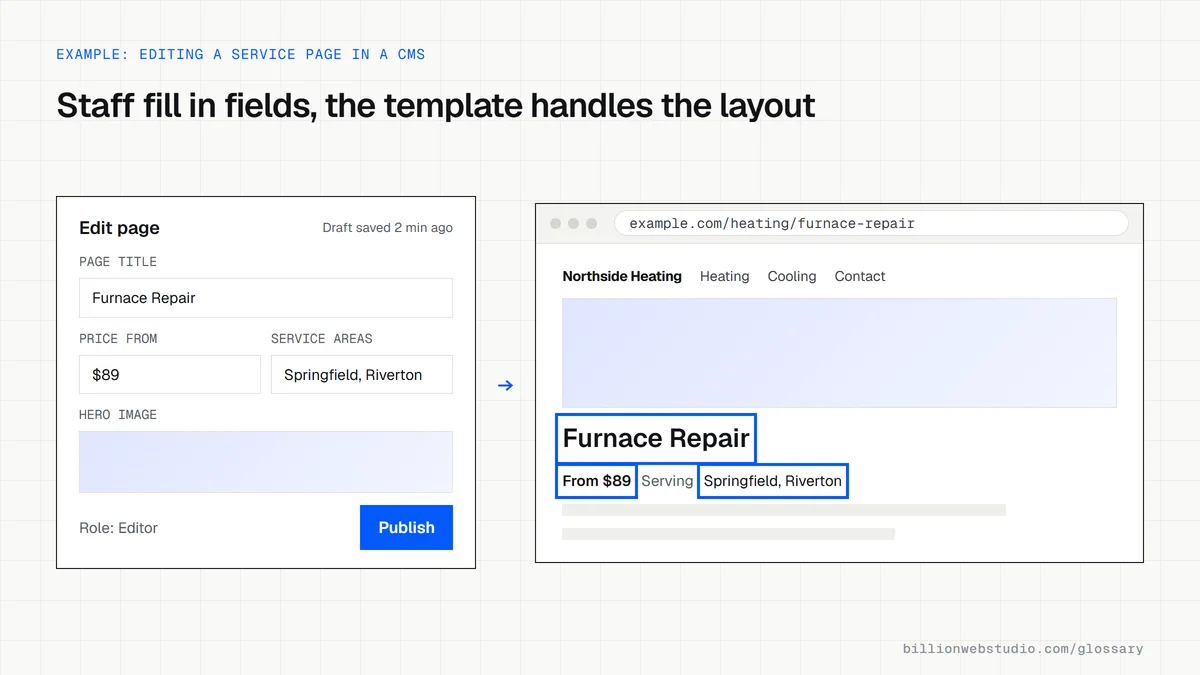This screenshot has width=1200, height=675.
Task: Click the HERO IMAGE field label
Action: tap(118, 415)
